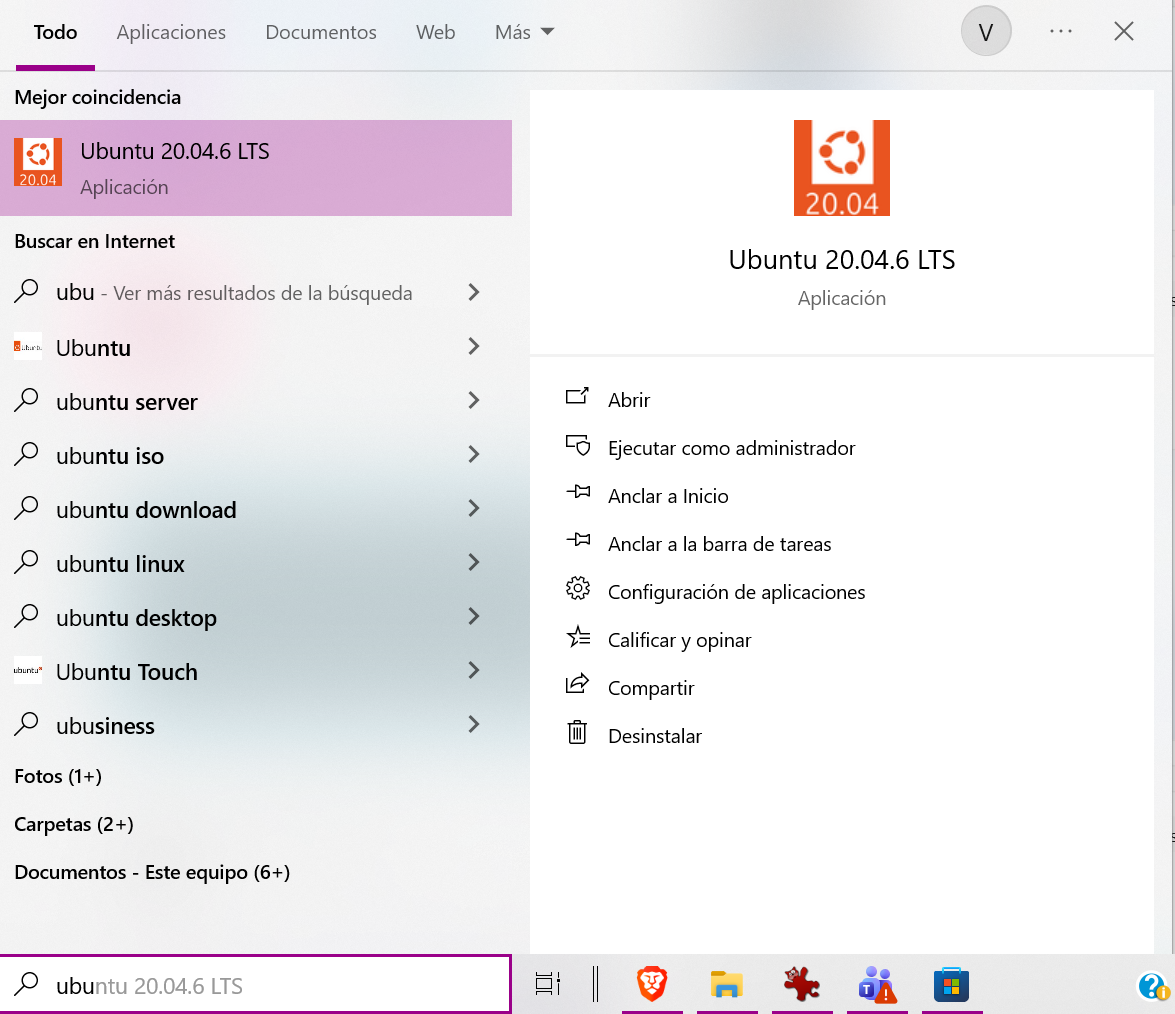Expand the ubuntu server search suggestion
Image resolution: width=1175 pixels, height=1014 pixels.
[x=473, y=401]
